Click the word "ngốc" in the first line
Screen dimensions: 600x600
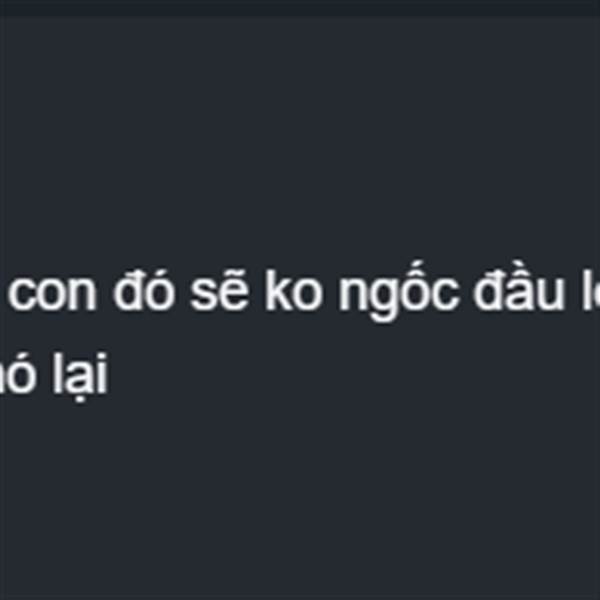[x=398, y=291]
